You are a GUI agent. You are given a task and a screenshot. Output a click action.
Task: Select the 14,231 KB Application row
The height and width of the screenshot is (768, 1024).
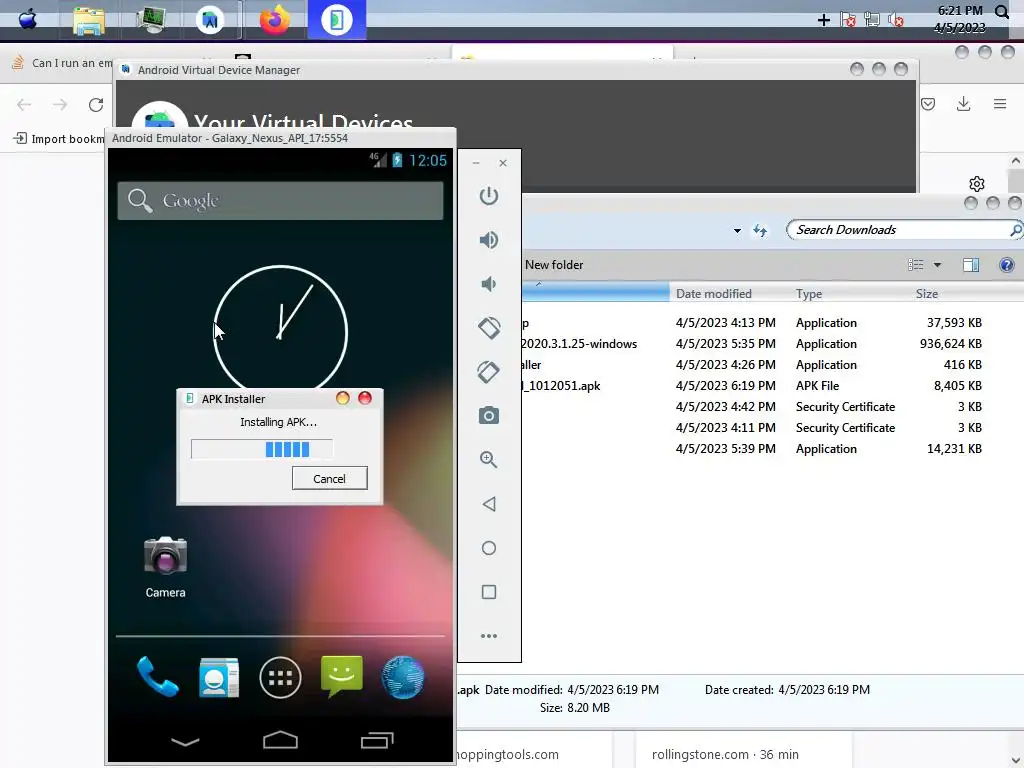click(x=751, y=449)
